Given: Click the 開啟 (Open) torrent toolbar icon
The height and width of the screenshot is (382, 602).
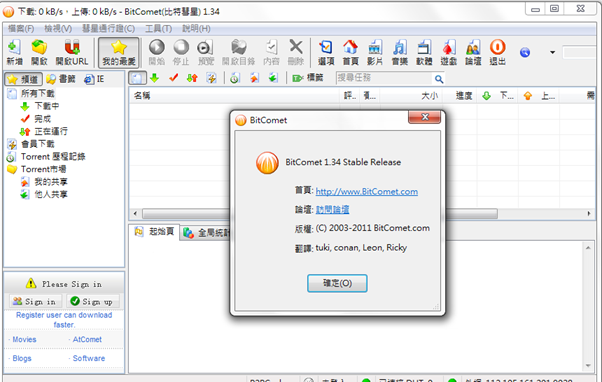Looking at the screenshot, I should click(x=39, y=52).
